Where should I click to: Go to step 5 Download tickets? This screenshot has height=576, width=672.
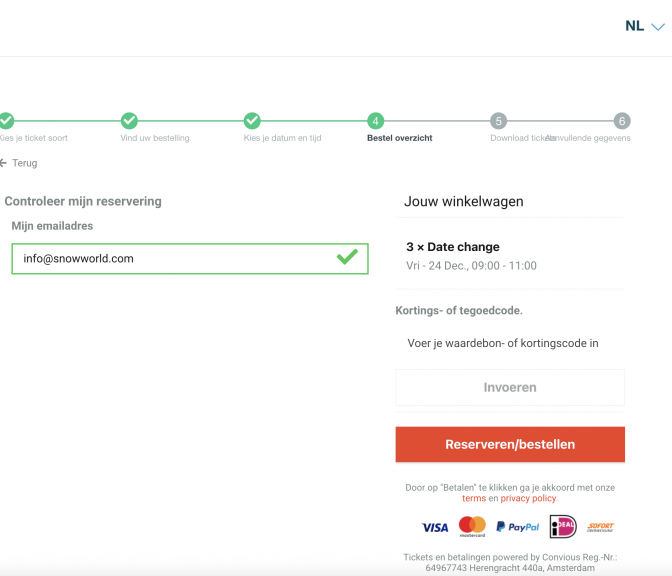tap(498, 121)
